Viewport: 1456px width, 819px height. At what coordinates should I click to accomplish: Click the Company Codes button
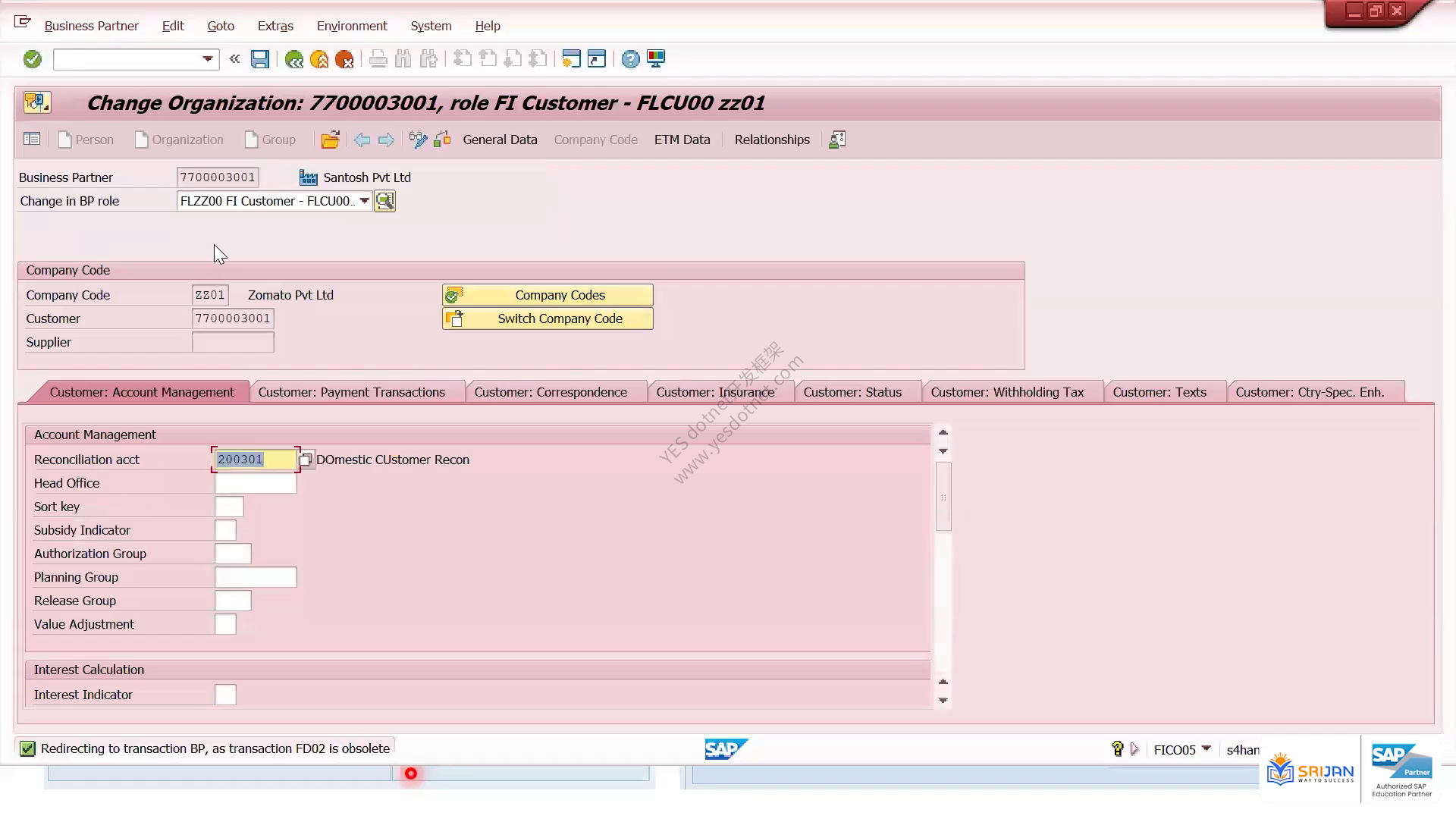(548, 295)
